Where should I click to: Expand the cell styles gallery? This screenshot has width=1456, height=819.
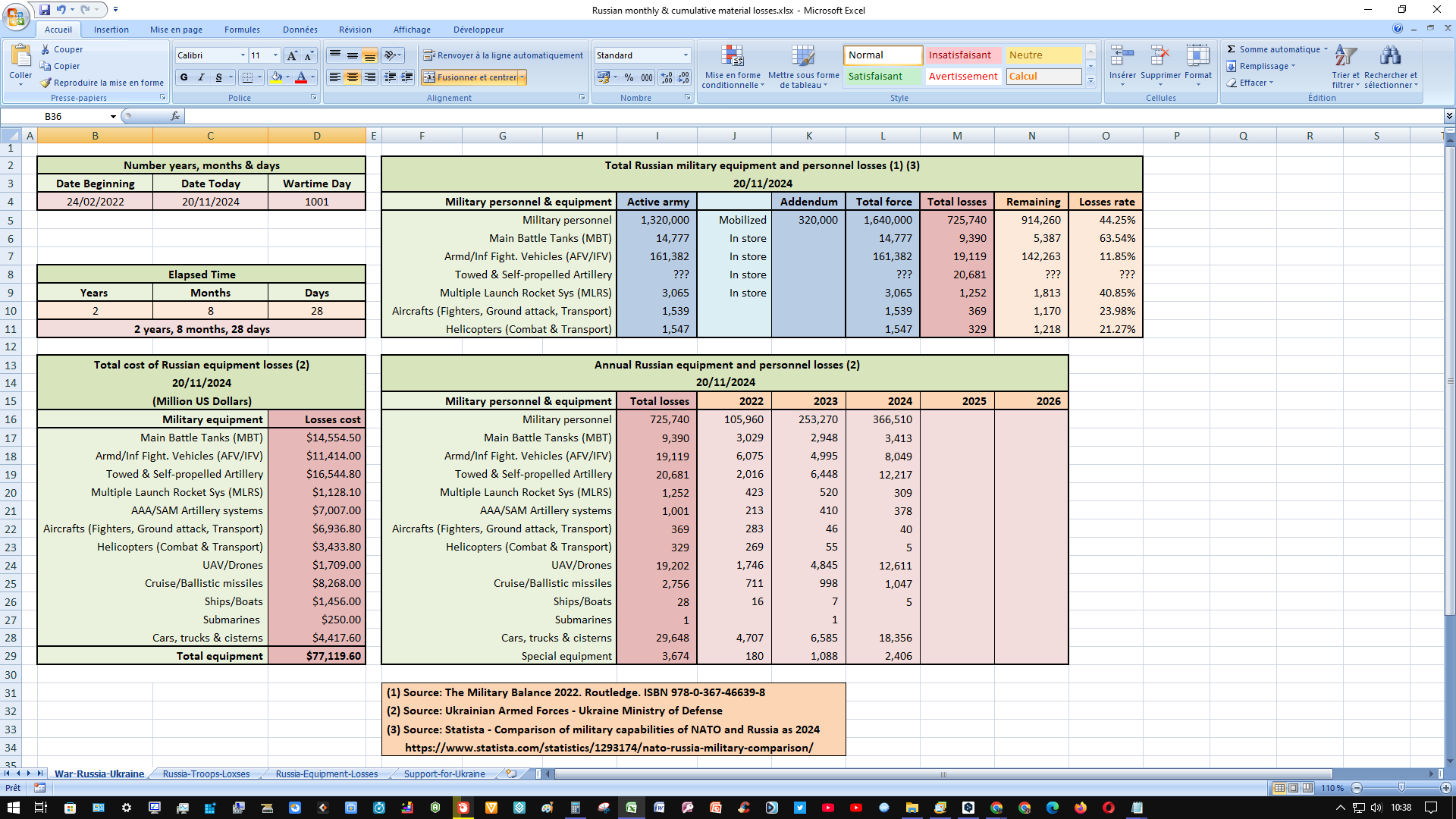pyautogui.click(x=1090, y=81)
